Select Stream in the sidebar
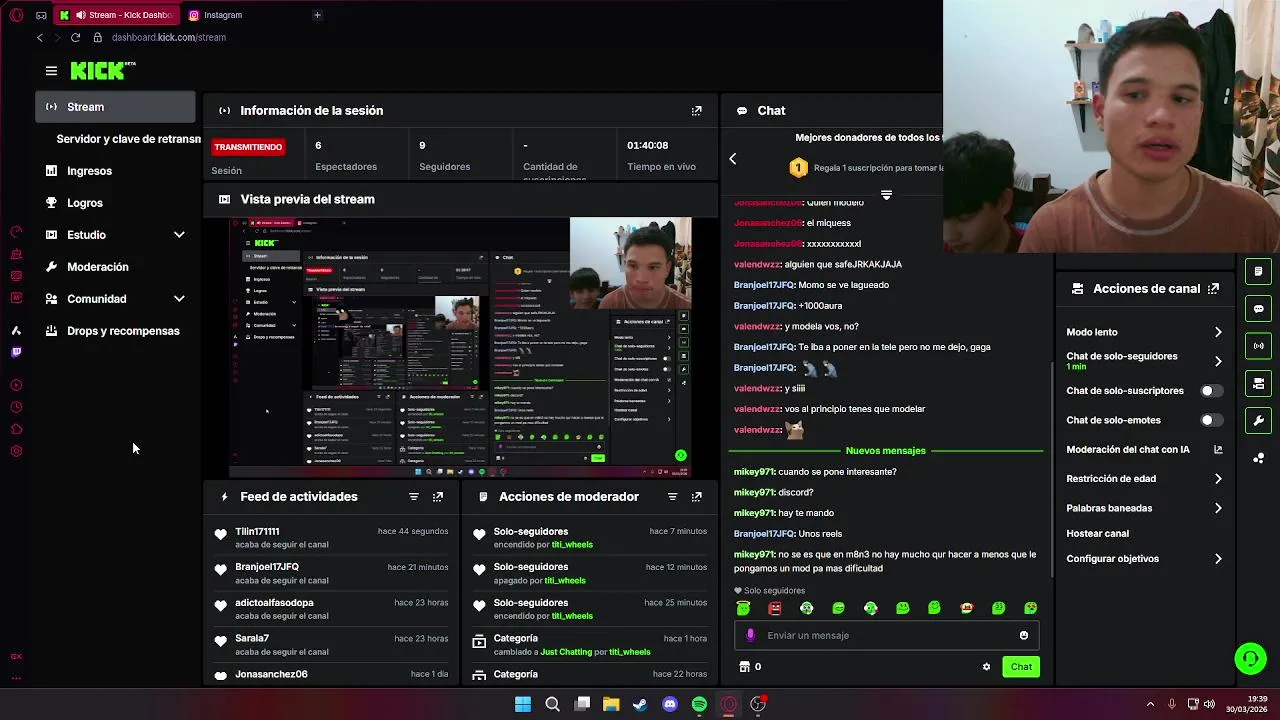The height and width of the screenshot is (720, 1280). click(116, 107)
